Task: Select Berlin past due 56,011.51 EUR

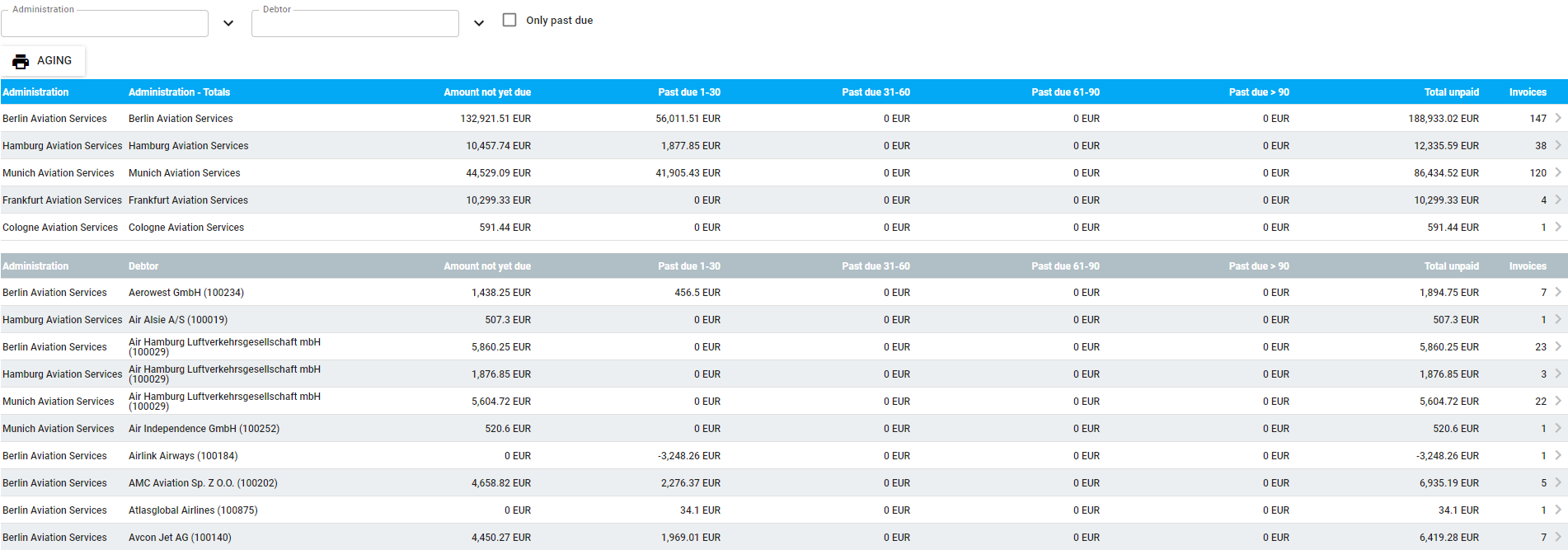Action: click(688, 119)
